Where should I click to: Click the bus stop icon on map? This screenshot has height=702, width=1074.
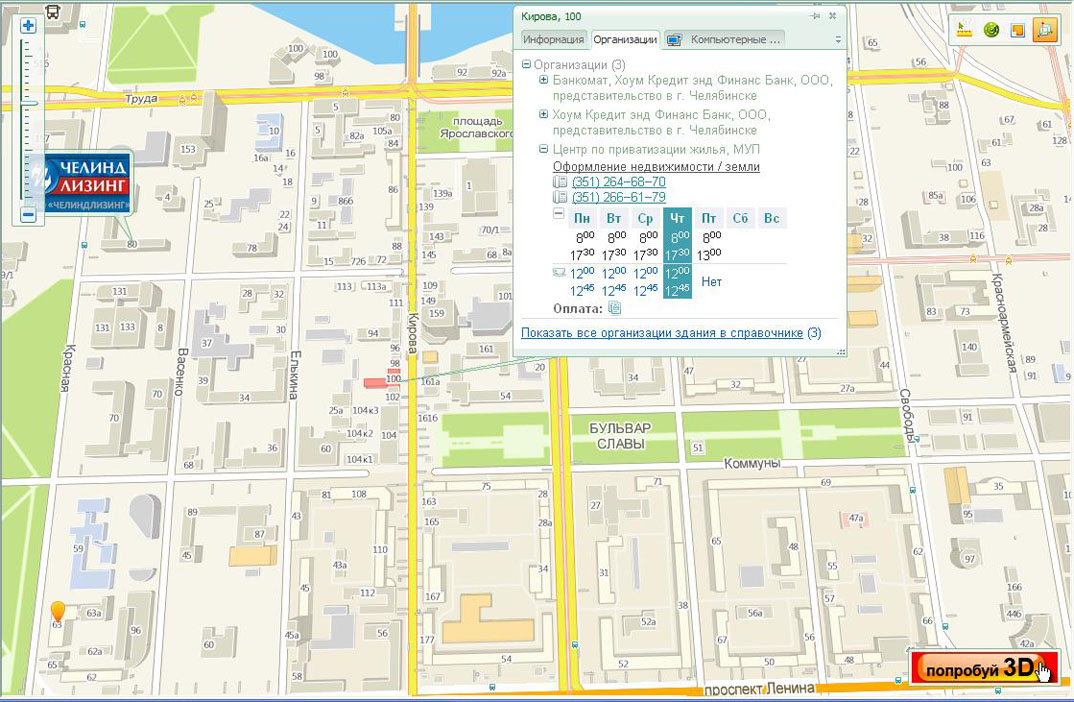coord(52,12)
